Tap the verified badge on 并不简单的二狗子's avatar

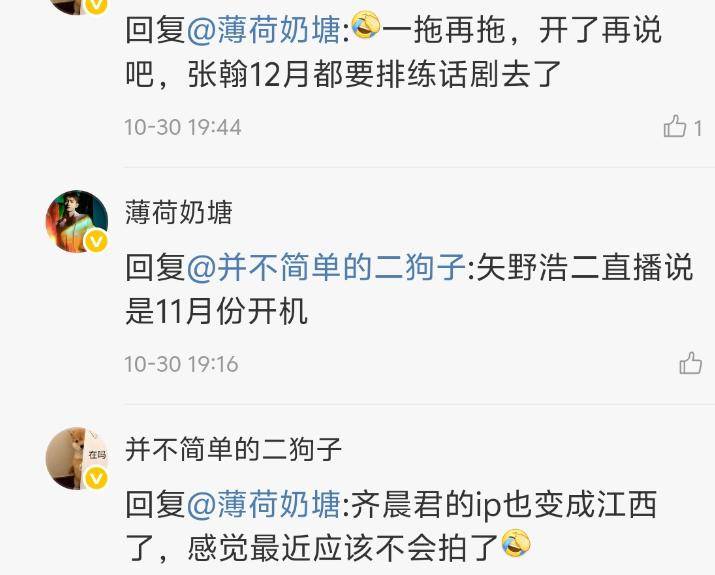tap(96, 479)
